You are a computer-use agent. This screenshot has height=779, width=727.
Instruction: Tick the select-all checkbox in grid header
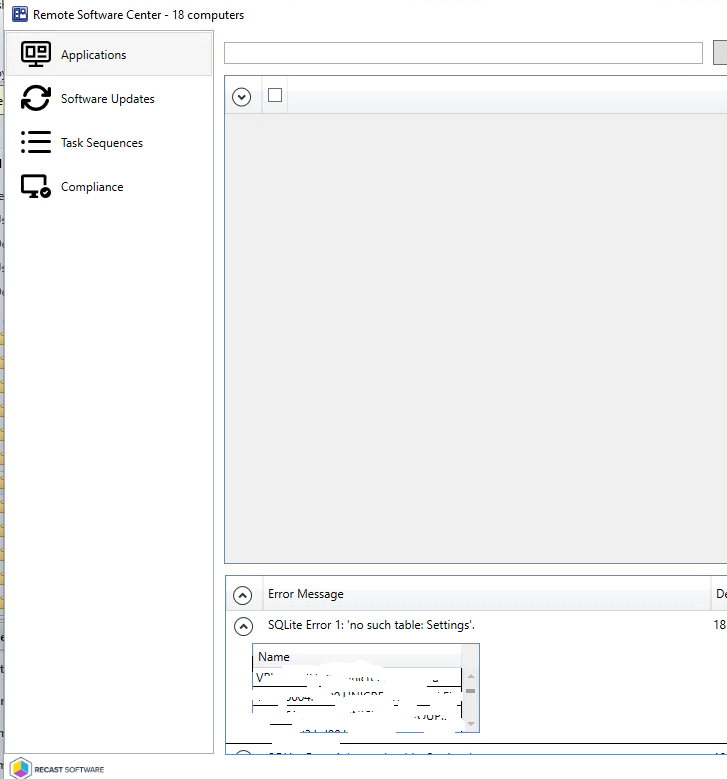(275, 95)
